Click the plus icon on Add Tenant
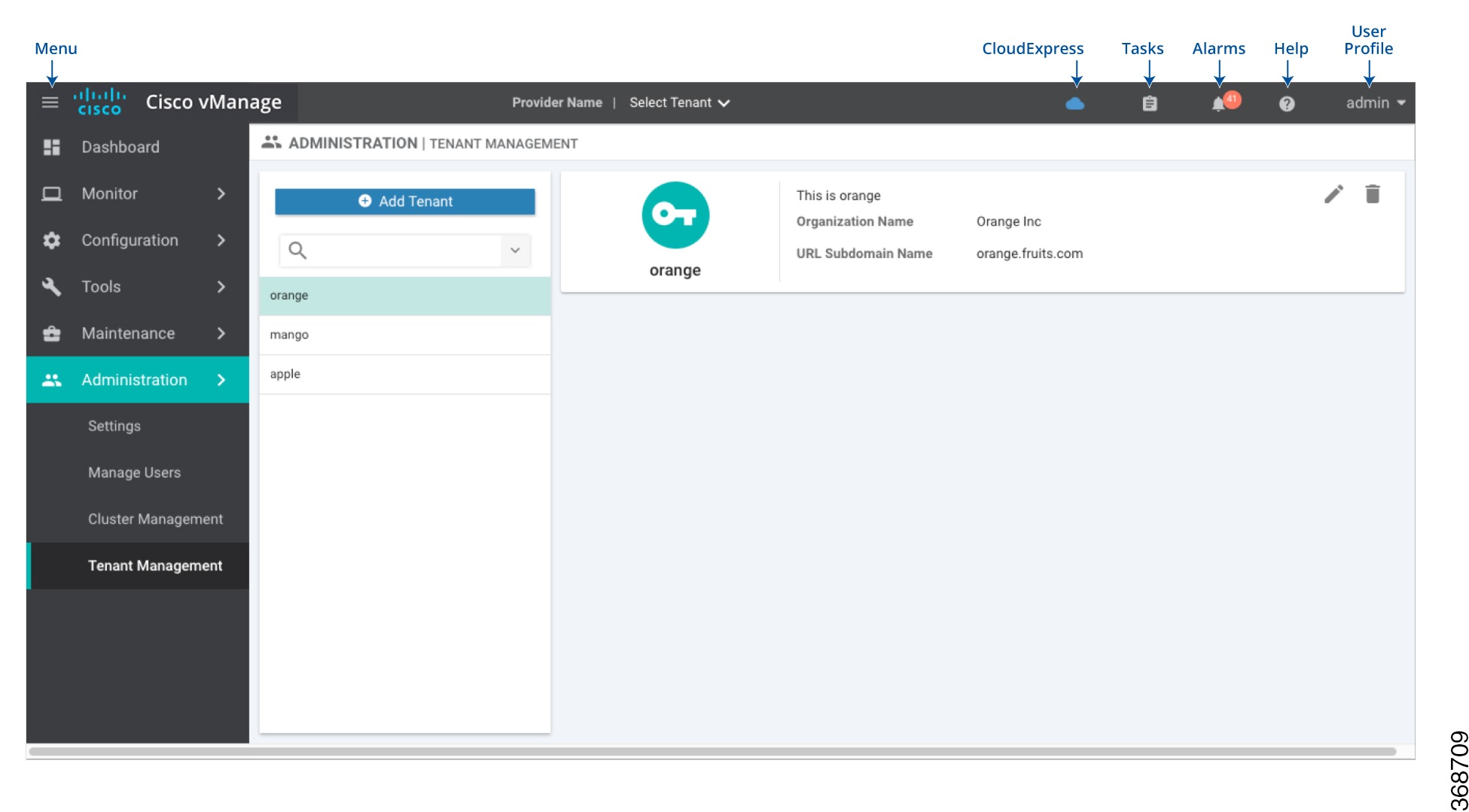The image size is (1469, 812). (x=365, y=201)
